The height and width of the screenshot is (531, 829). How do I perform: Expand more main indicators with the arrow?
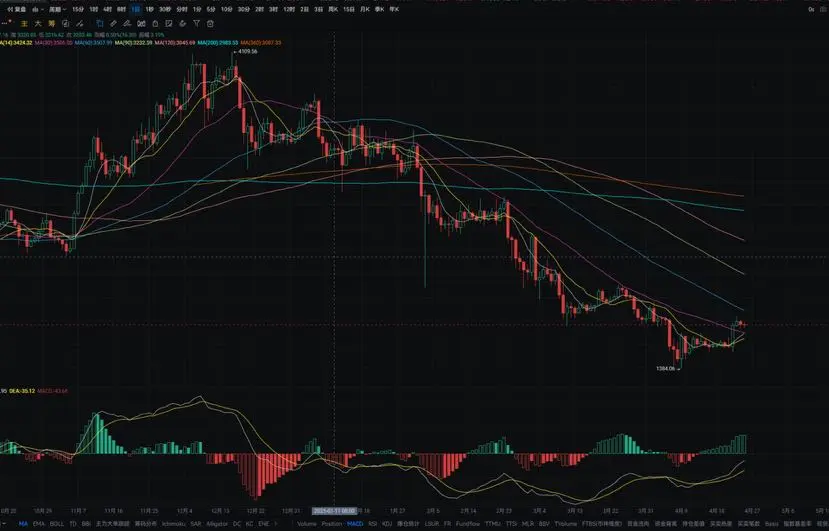pyautogui.click(x=276, y=524)
